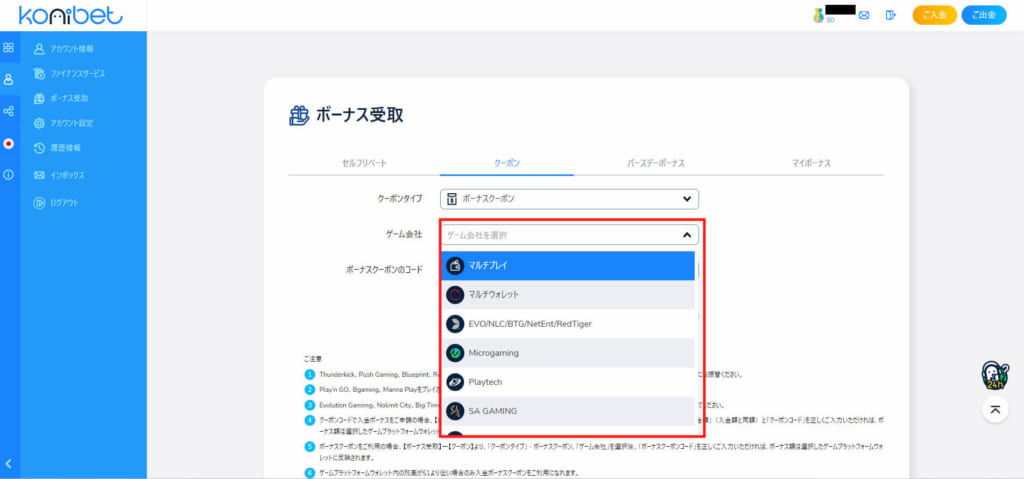
Task: Choose Microgaming from the list
Action: click(x=568, y=353)
